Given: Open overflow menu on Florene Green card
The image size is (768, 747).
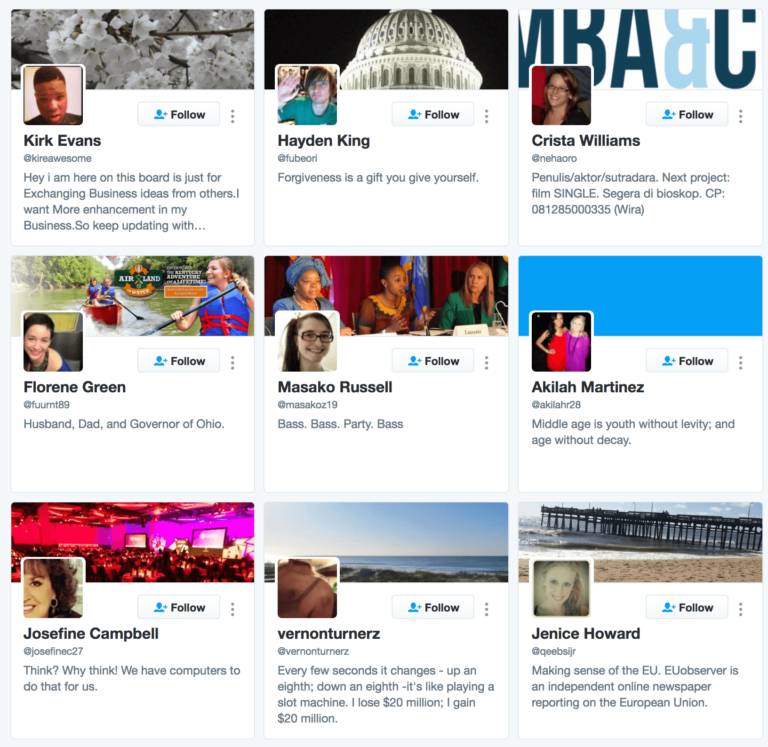Looking at the screenshot, I should pos(233,362).
